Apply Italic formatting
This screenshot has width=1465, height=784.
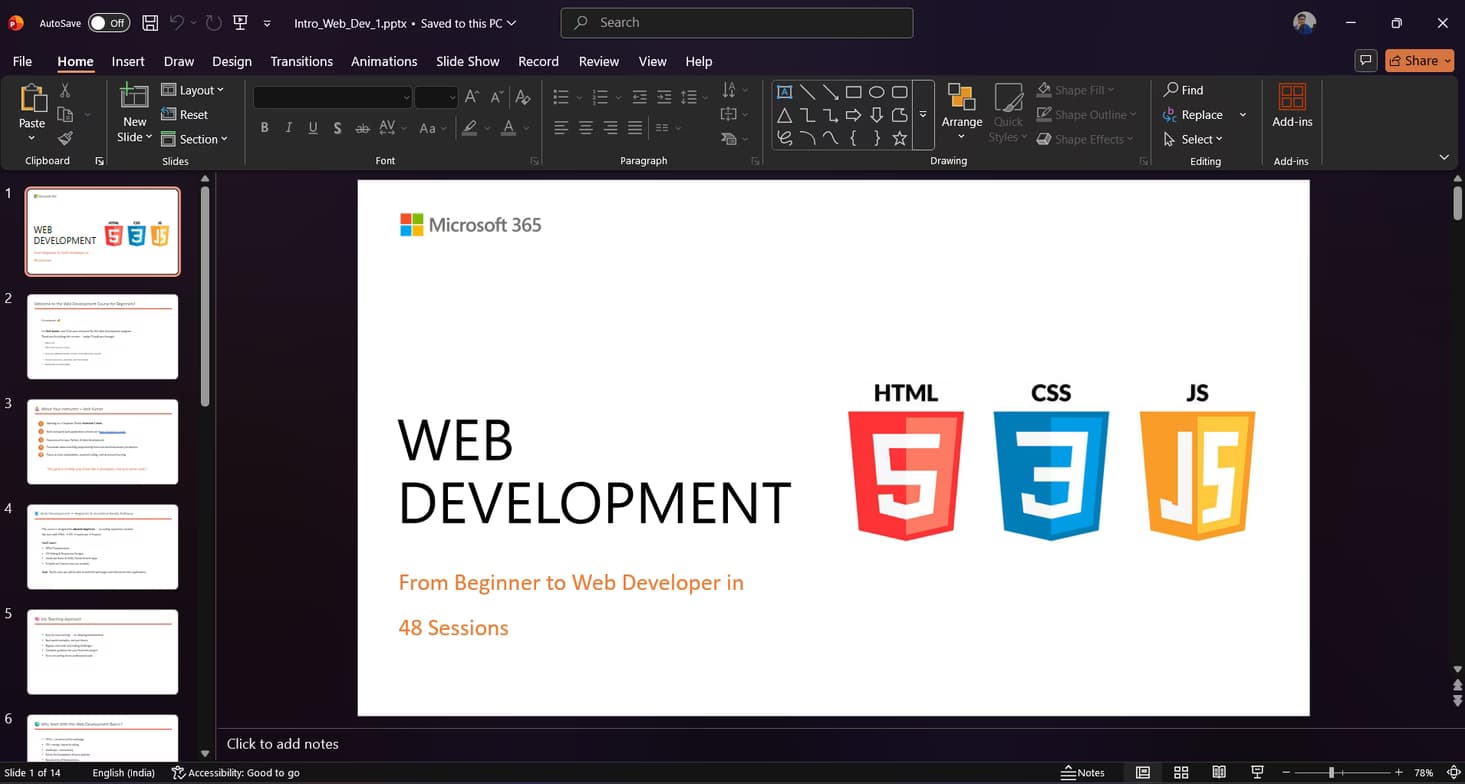coord(288,127)
